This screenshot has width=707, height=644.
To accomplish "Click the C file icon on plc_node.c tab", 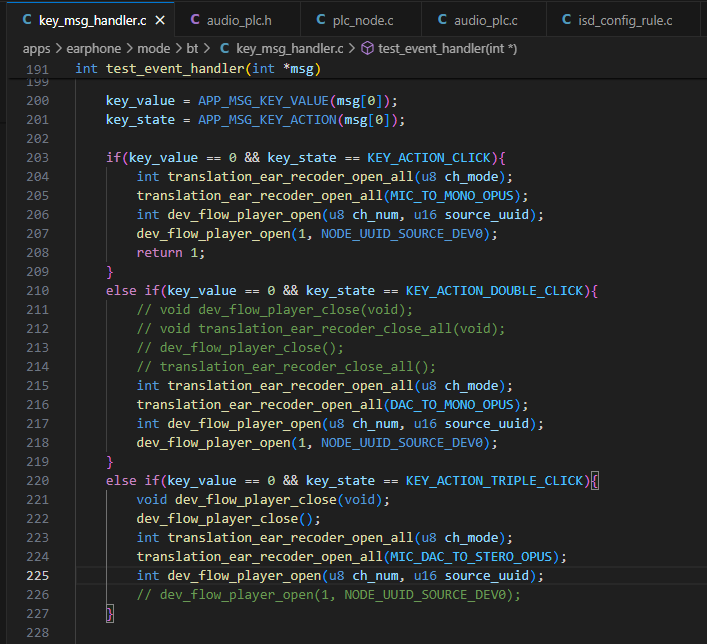I will (321, 20).
